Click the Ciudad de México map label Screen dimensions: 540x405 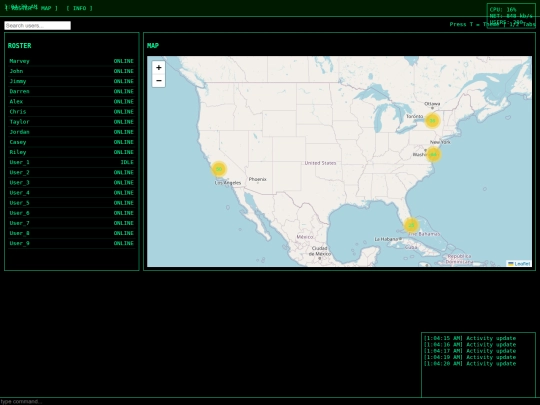point(320,251)
